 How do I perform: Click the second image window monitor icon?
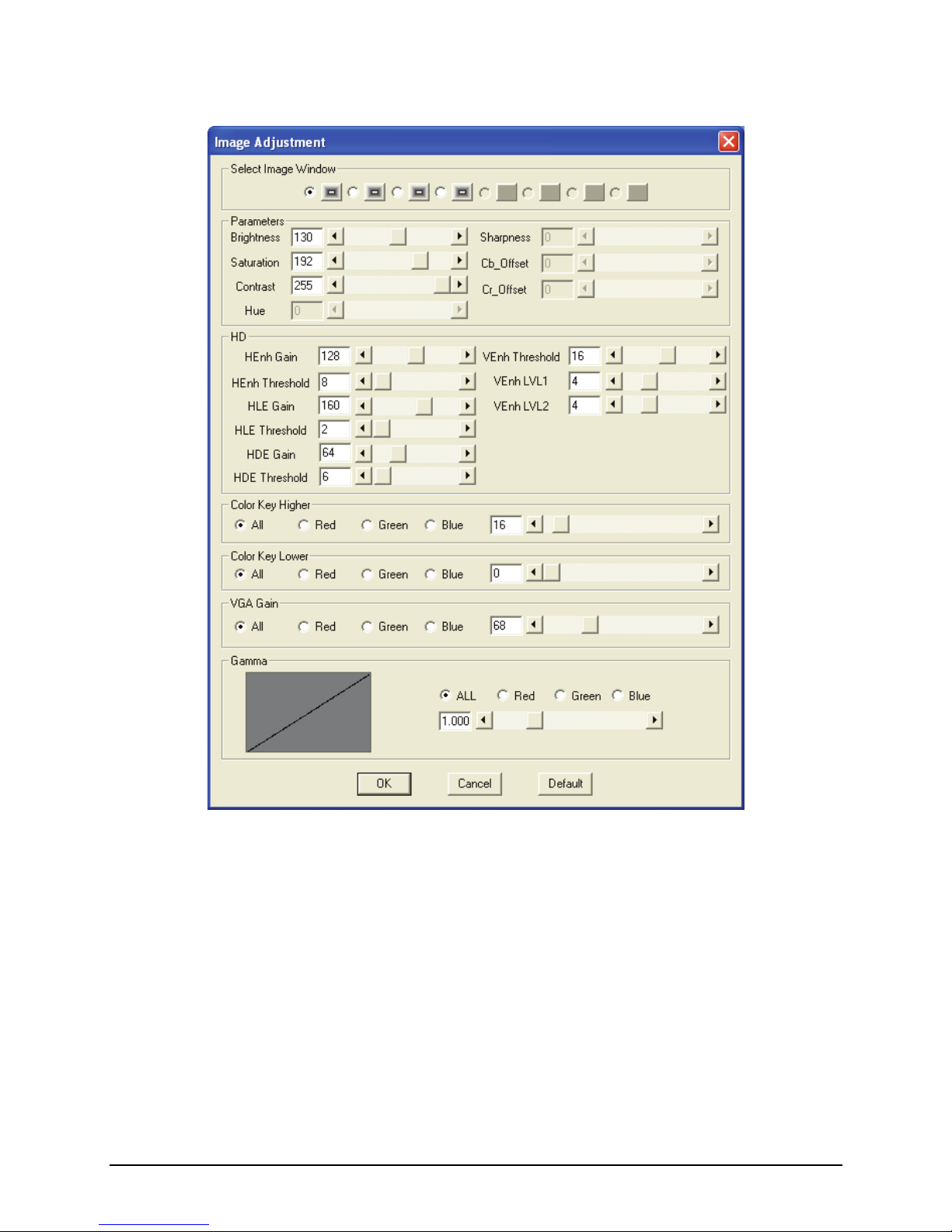(375, 192)
